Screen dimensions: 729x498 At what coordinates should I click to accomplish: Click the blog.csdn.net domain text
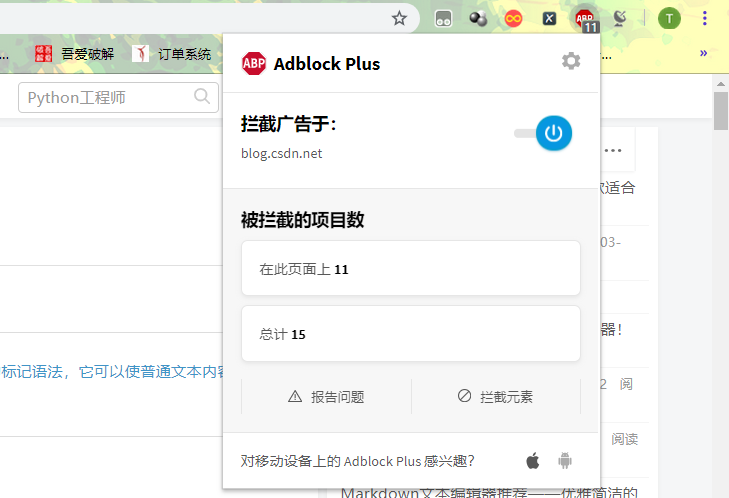pos(281,153)
